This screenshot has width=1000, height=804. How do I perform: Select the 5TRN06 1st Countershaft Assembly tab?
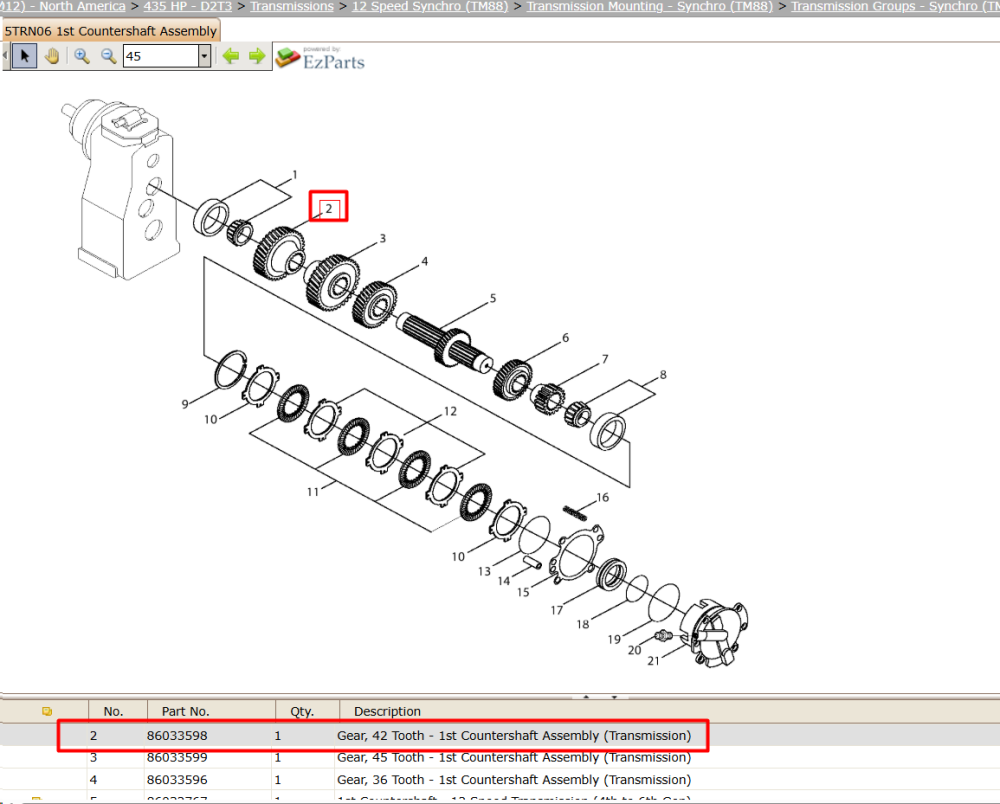click(111, 31)
